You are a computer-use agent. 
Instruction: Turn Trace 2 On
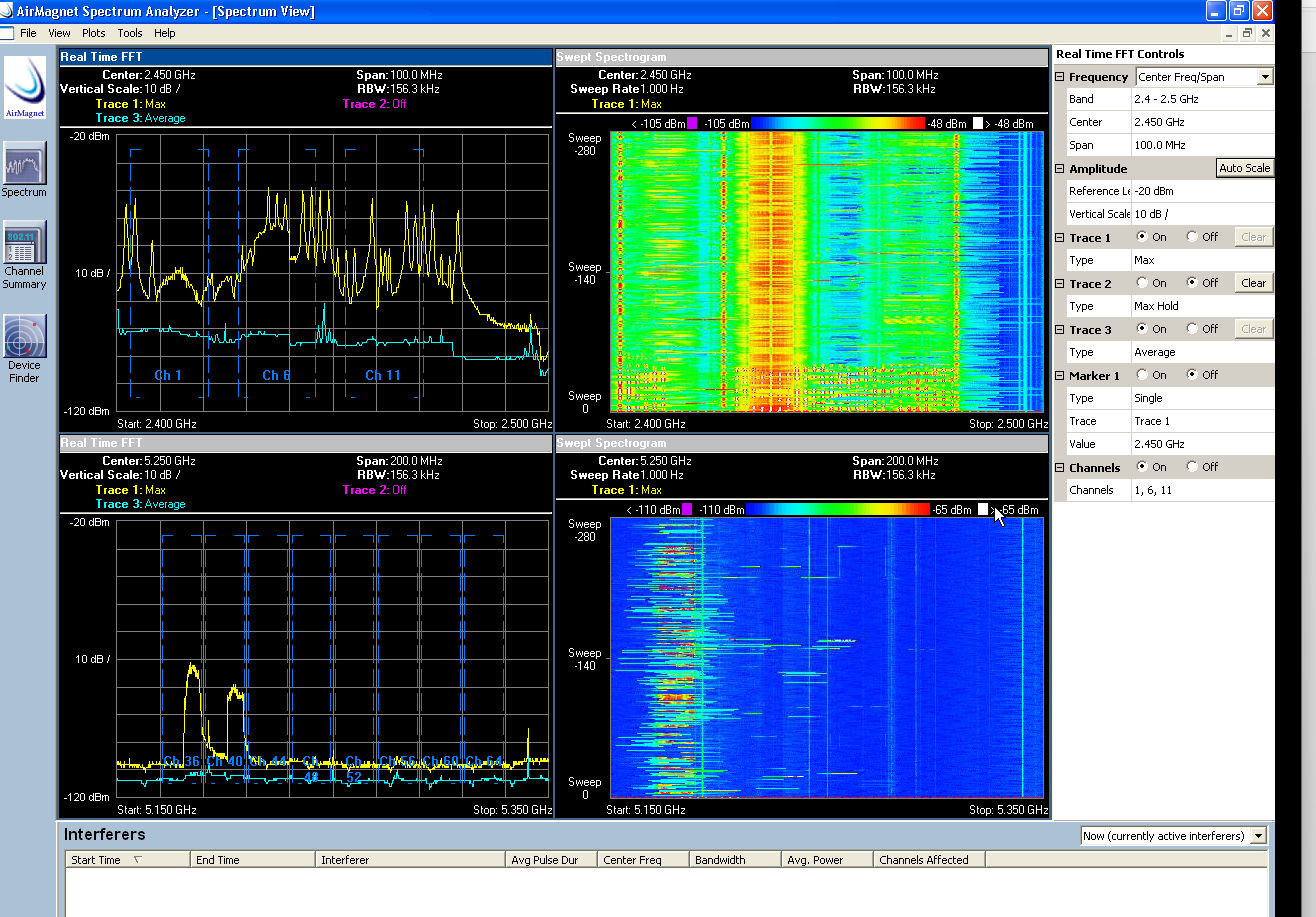1142,283
